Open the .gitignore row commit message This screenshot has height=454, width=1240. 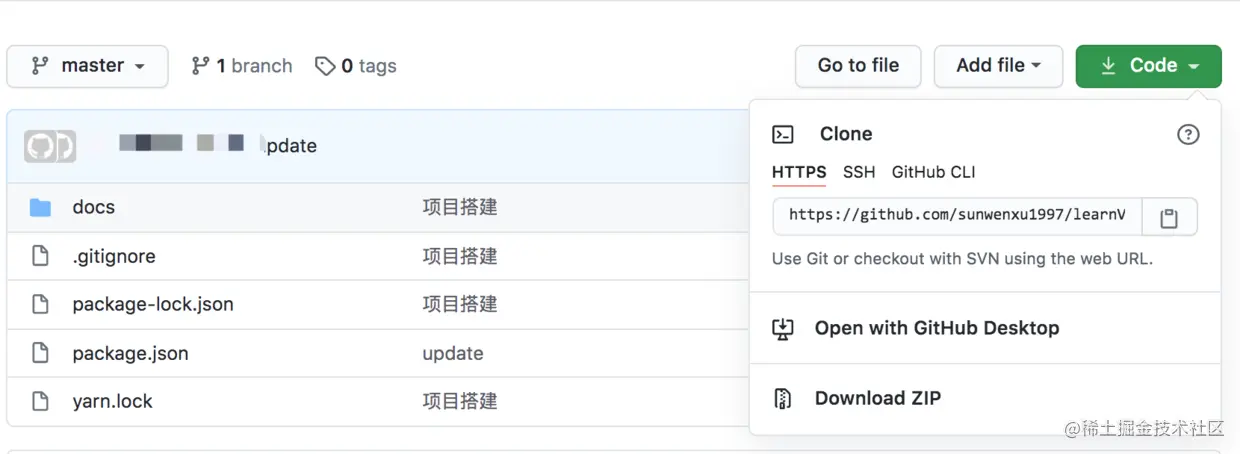460,256
